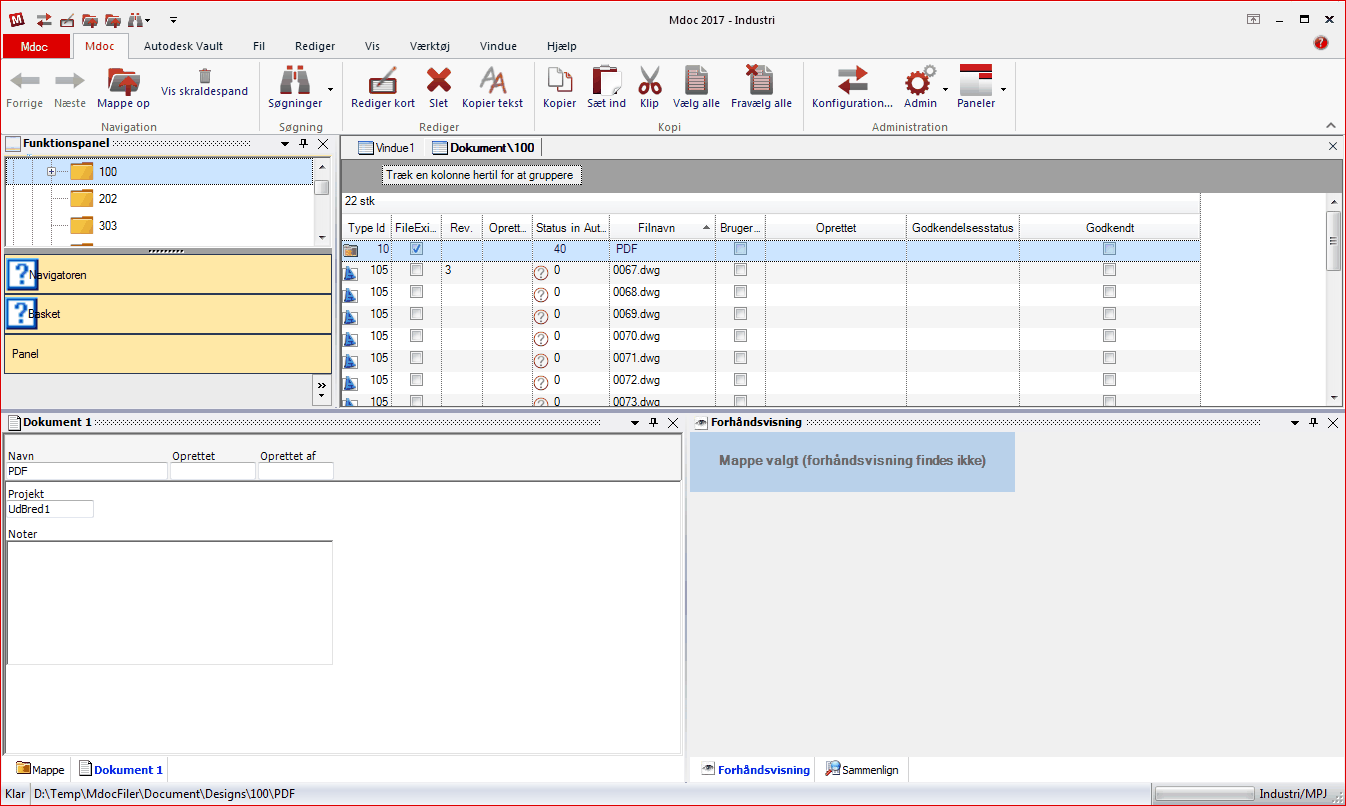
Task: Click dwg file icon of 0068.dwg row
Action: (x=350, y=294)
